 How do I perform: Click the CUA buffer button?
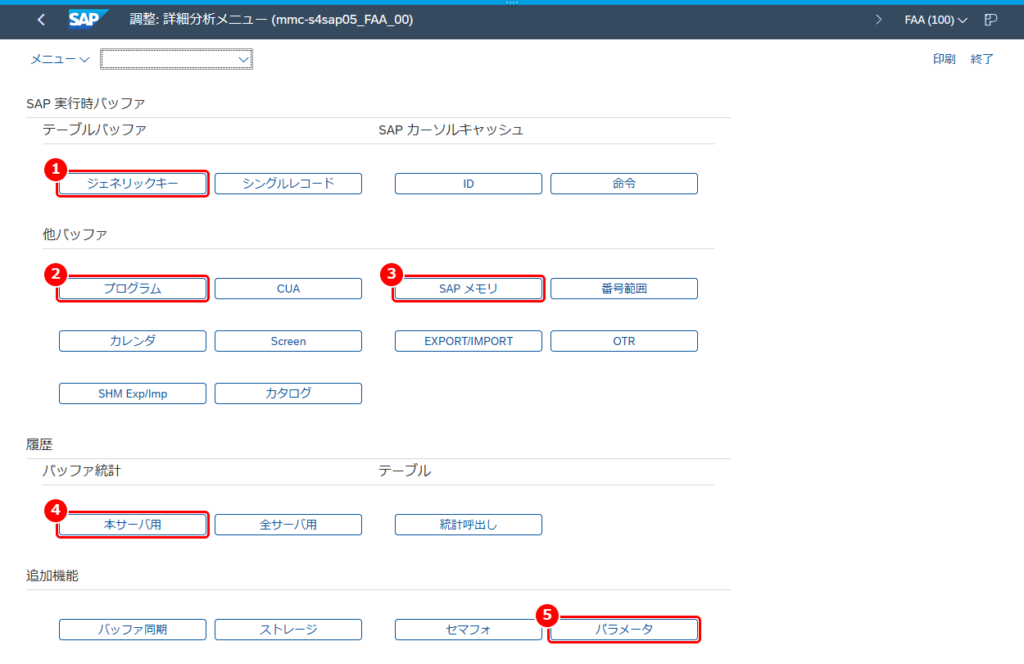(288, 289)
